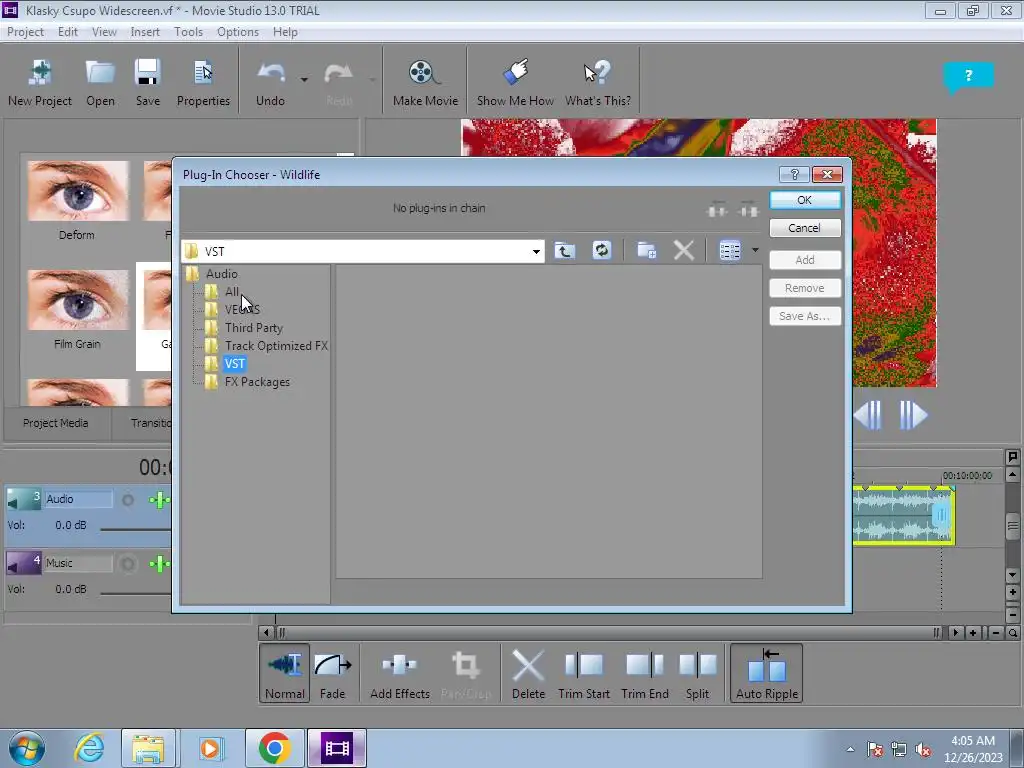This screenshot has height=768, width=1024.
Task: Activate the What's This? help pointer
Action: (x=598, y=82)
